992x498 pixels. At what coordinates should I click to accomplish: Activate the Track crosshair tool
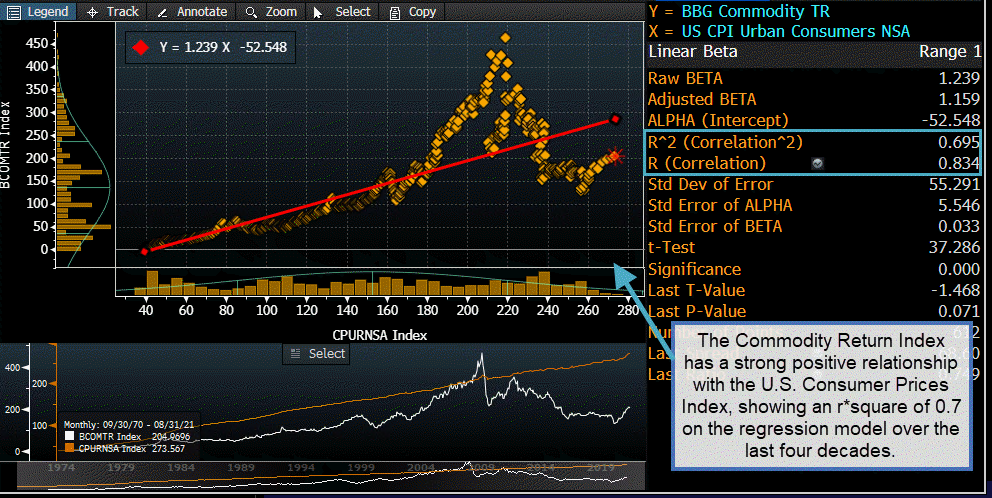[113, 12]
